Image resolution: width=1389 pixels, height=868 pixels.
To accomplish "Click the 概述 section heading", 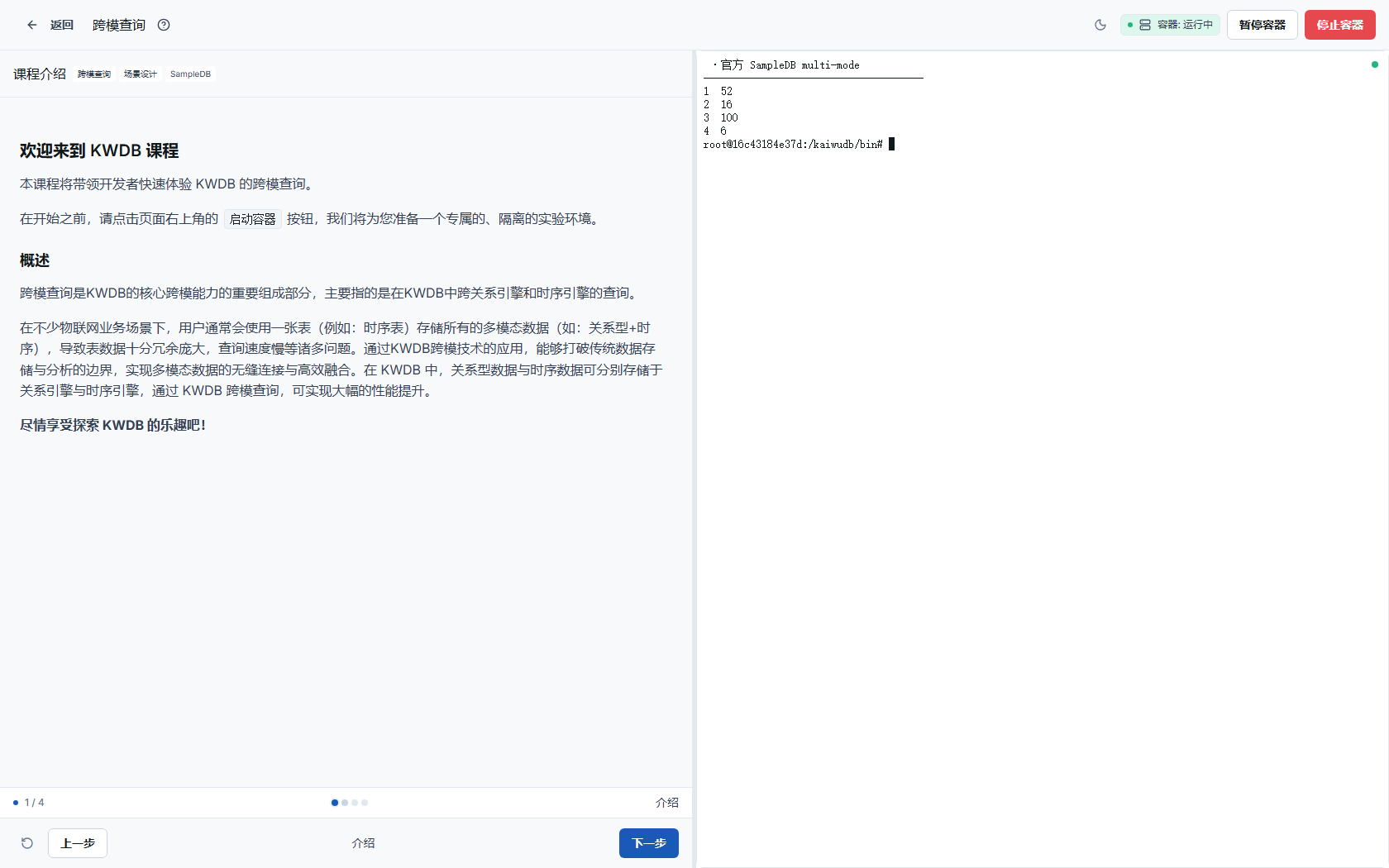I will pyautogui.click(x=35, y=260).
